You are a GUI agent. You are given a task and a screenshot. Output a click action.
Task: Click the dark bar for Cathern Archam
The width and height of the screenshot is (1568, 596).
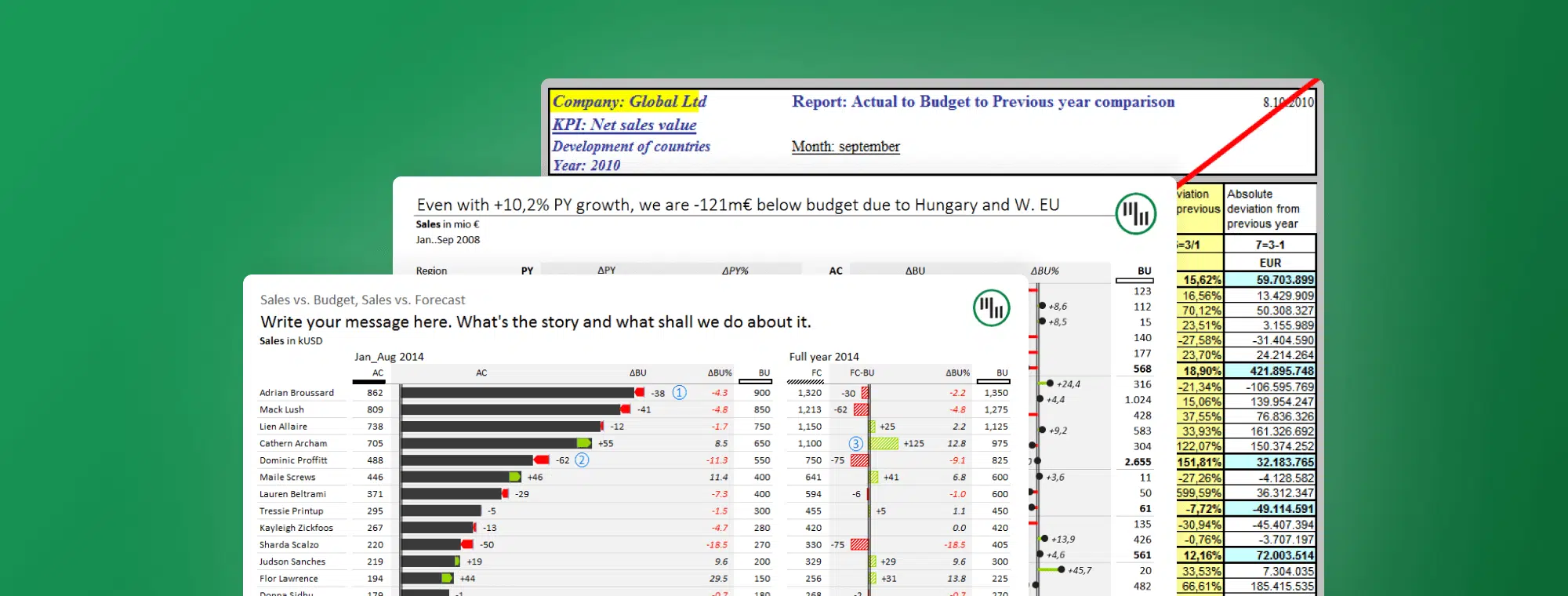point(489,444)
